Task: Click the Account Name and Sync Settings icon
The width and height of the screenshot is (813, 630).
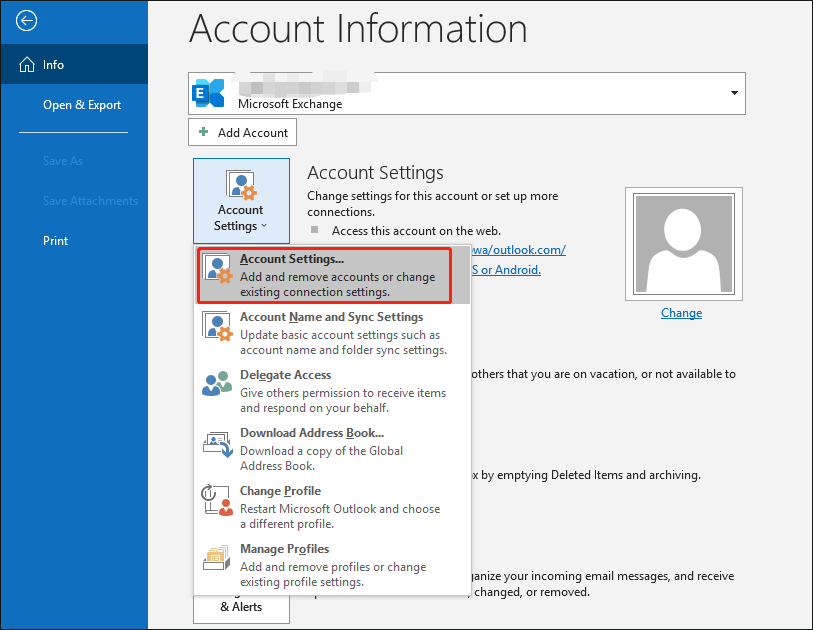Action: (x=218, y=327)
